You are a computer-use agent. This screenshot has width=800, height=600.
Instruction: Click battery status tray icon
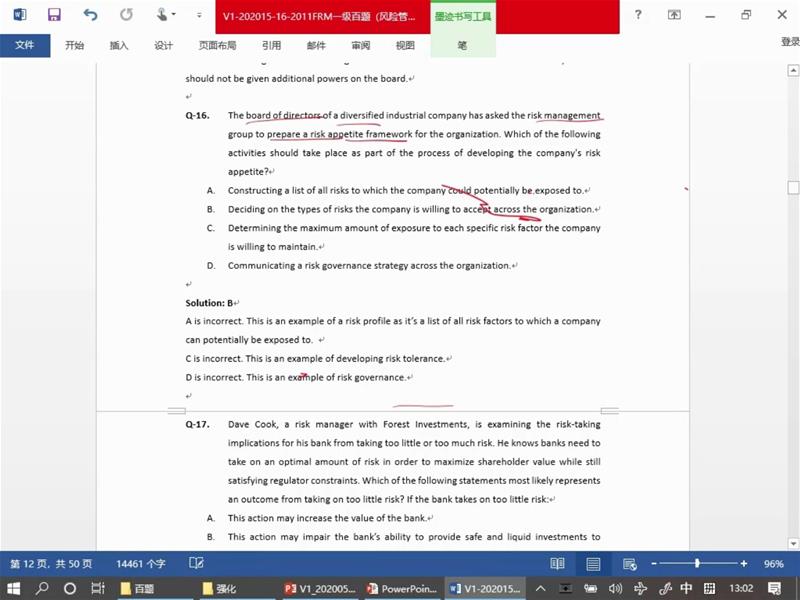590,588
